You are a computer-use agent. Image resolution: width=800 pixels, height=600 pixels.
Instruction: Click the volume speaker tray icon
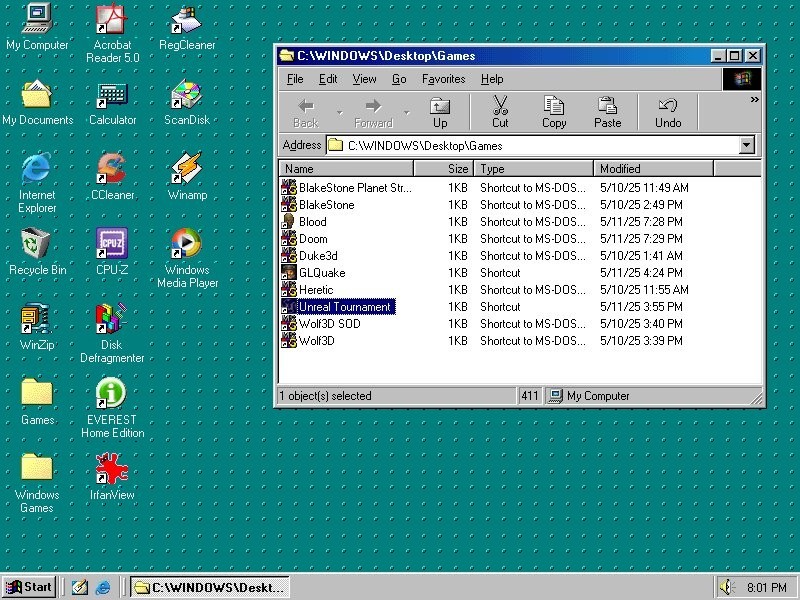pyautogui.click(x=726, y=587)
